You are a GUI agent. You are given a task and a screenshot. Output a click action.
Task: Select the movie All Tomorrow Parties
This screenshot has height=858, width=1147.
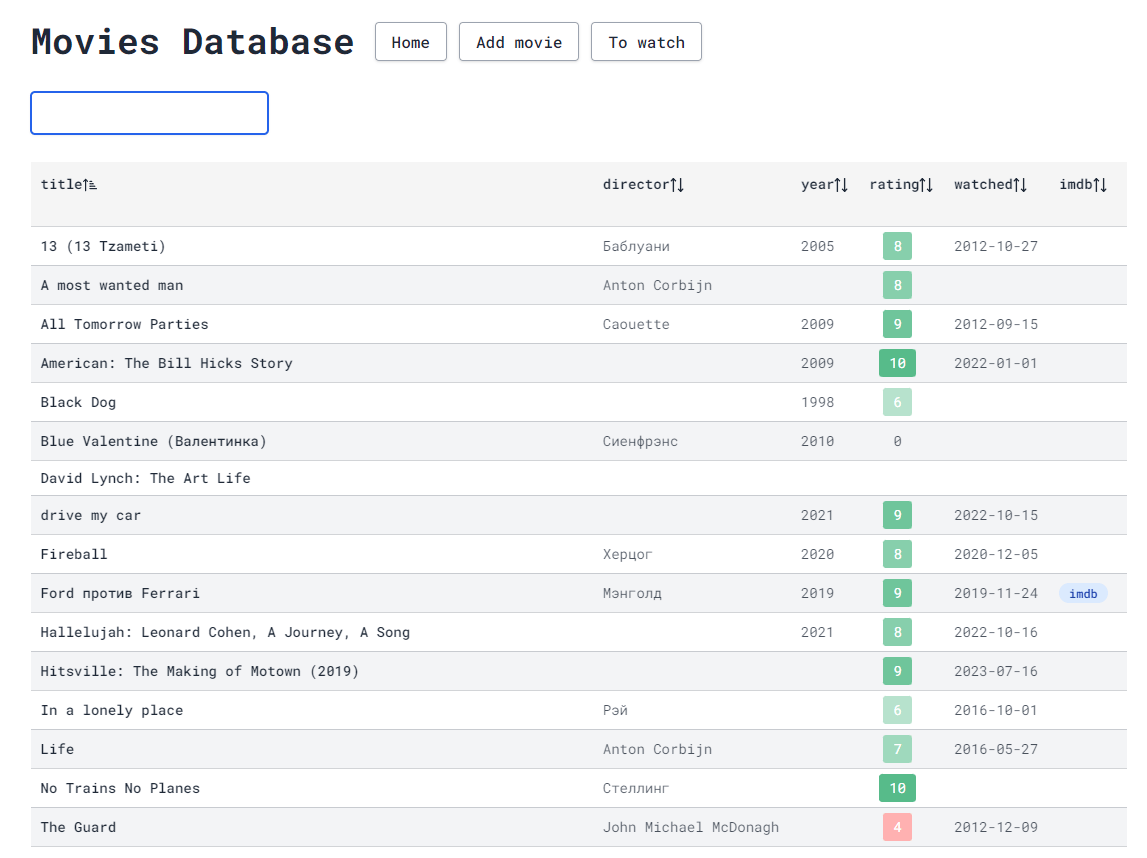click(x=124, y=324)
